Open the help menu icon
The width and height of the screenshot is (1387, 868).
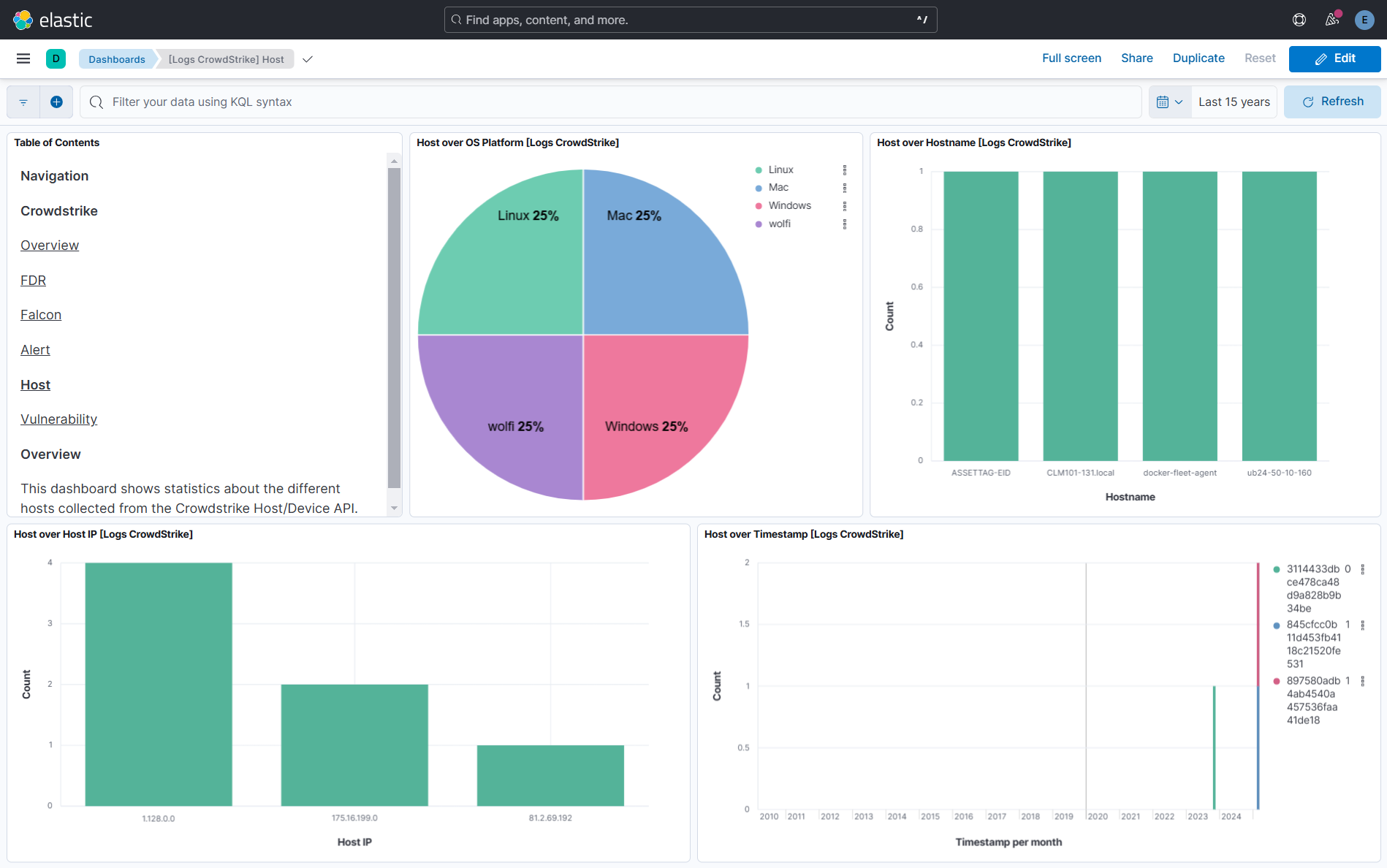point(1299,20)
